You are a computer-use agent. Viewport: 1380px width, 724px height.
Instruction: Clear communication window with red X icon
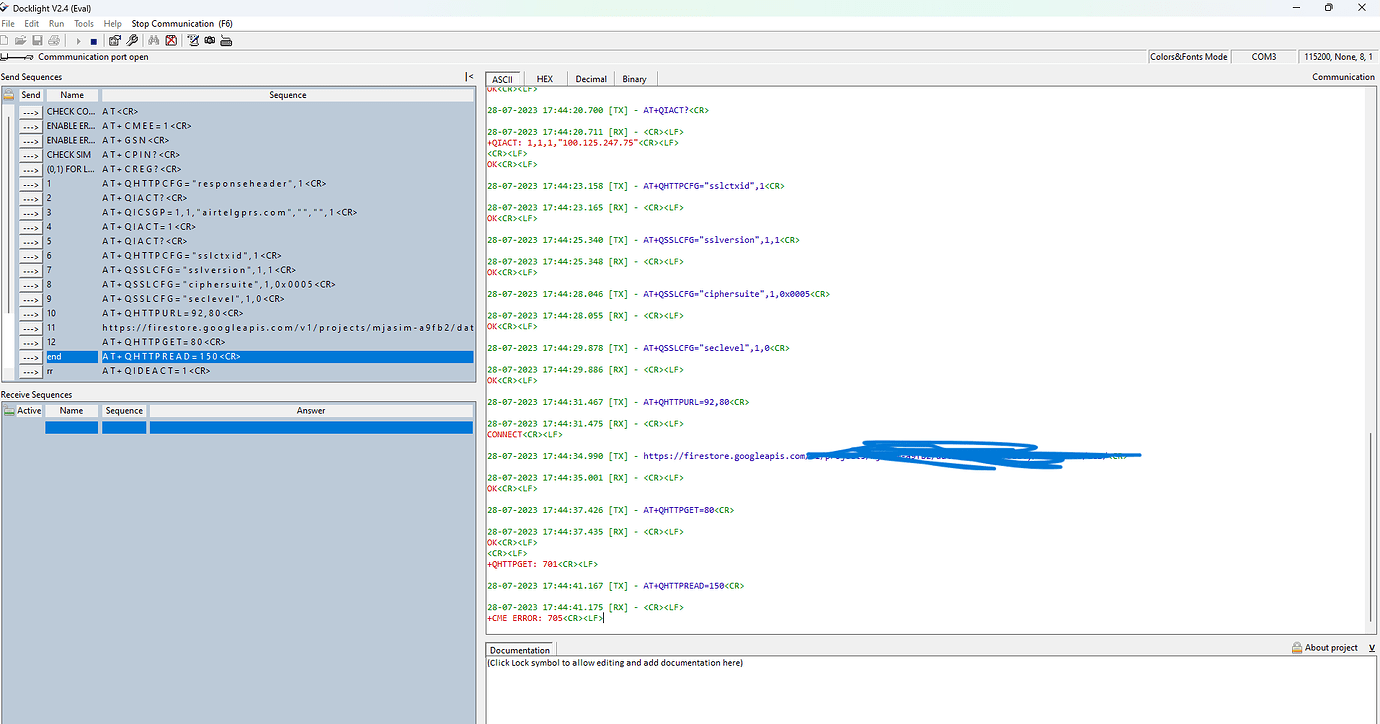[171, 41]
